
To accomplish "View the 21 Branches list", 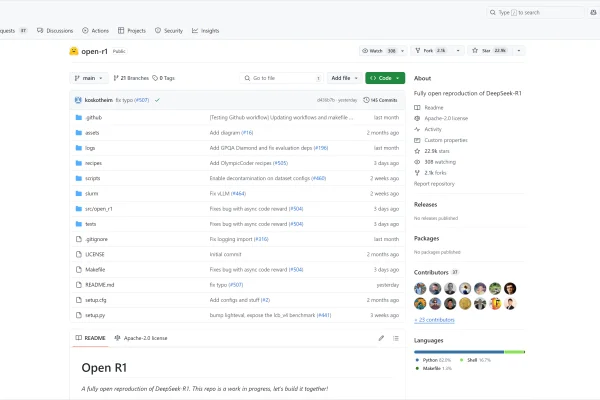I will coord(131,78).
